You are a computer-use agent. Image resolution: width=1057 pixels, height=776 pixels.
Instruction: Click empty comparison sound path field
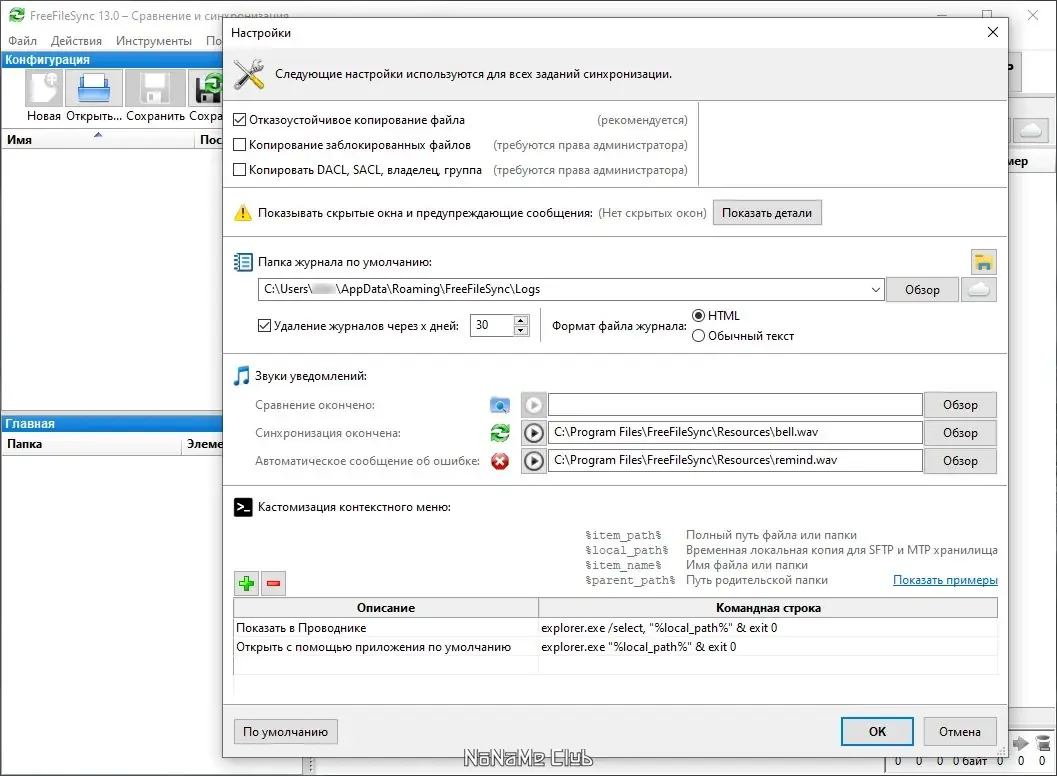click(x=735, y=405)
